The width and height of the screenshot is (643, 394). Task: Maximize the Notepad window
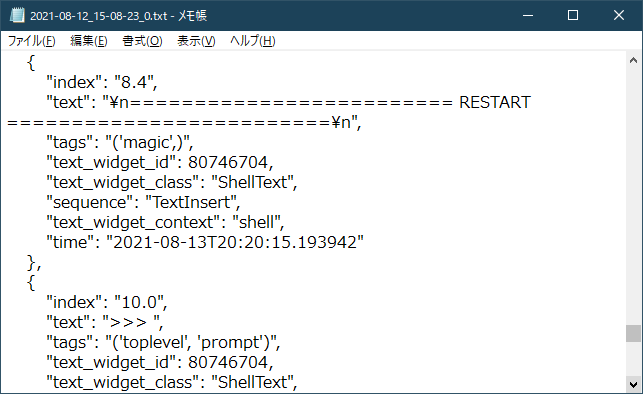(x=573, y=16)
